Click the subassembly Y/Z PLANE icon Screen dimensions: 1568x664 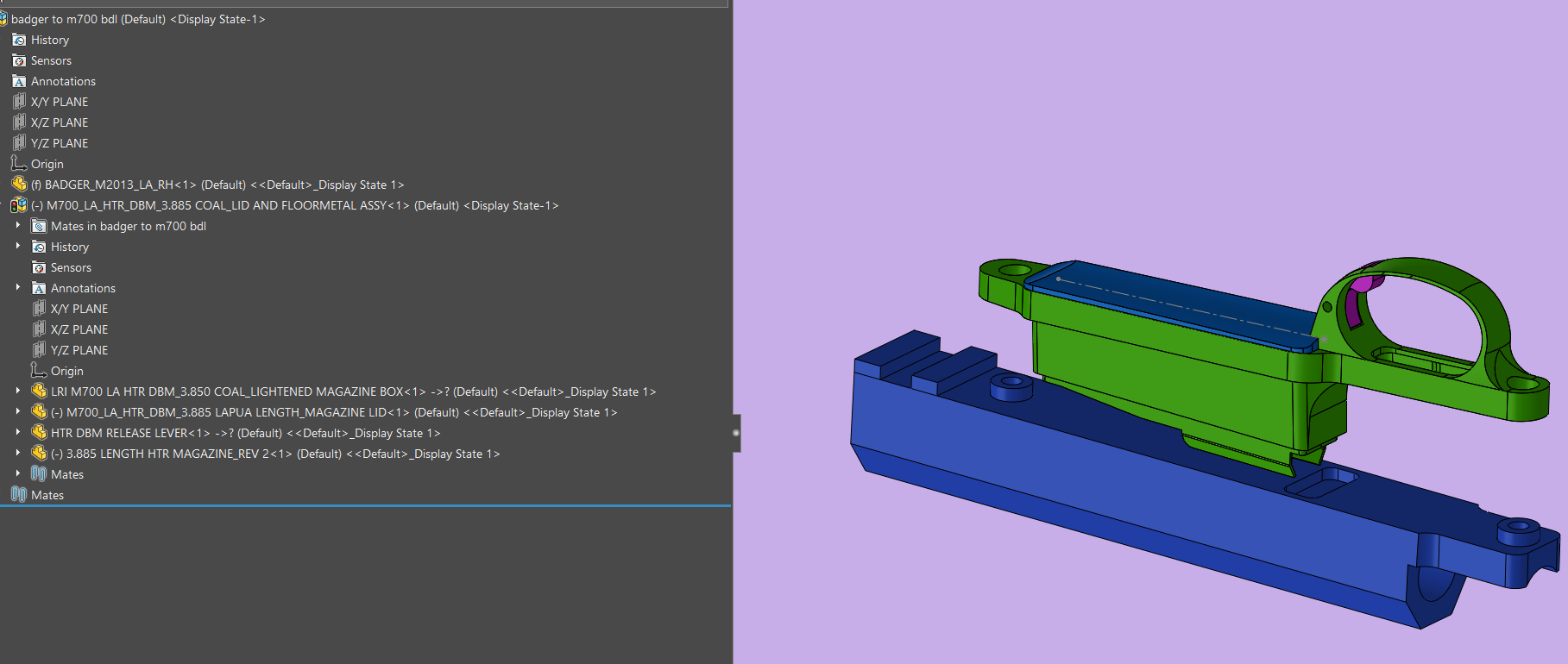[39, 350]
